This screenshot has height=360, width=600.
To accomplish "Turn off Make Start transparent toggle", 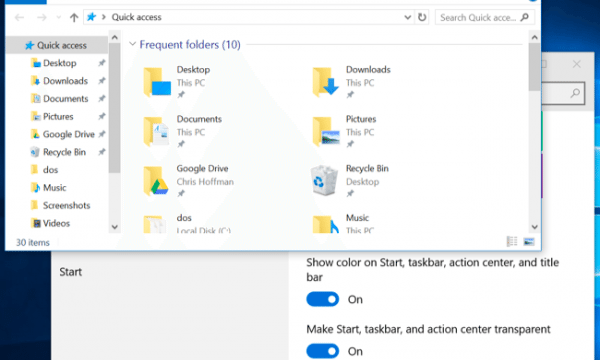I will [x=323, y=351].
